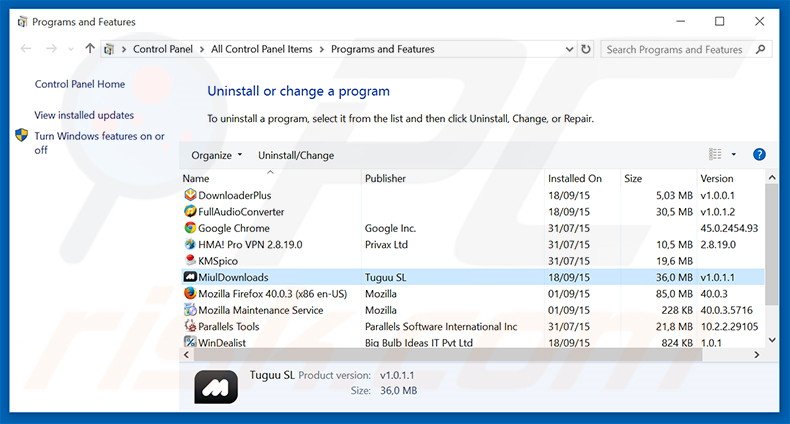This screenshot has width=790, height=424.
Task: Select the WinDealist entry name
Action: point(222,342)
